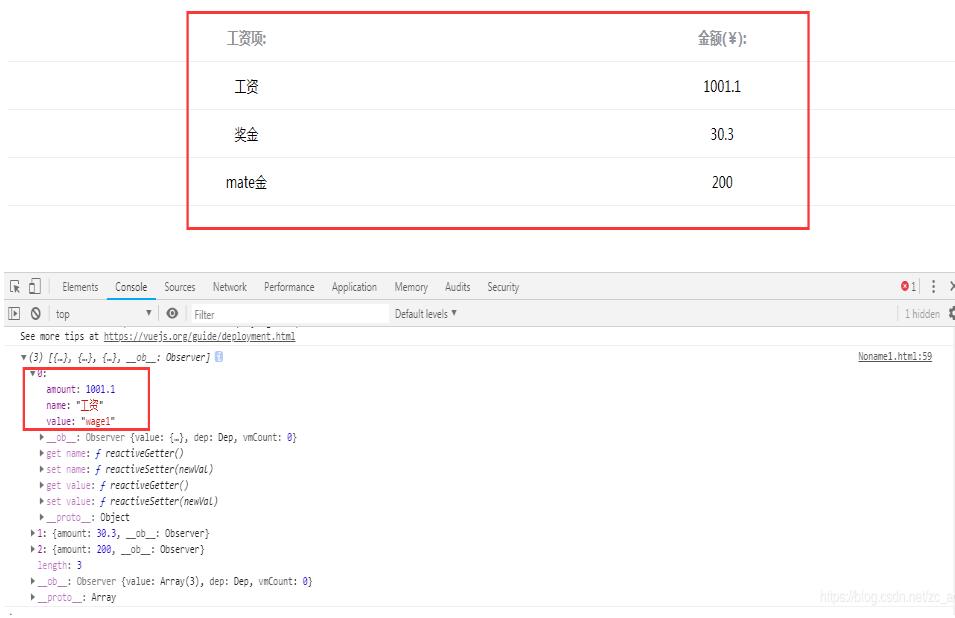The image size is (955, 618).
Task: Click the 1001.1 amount cell
Action: pyautogui.click(x=722, y=86)
